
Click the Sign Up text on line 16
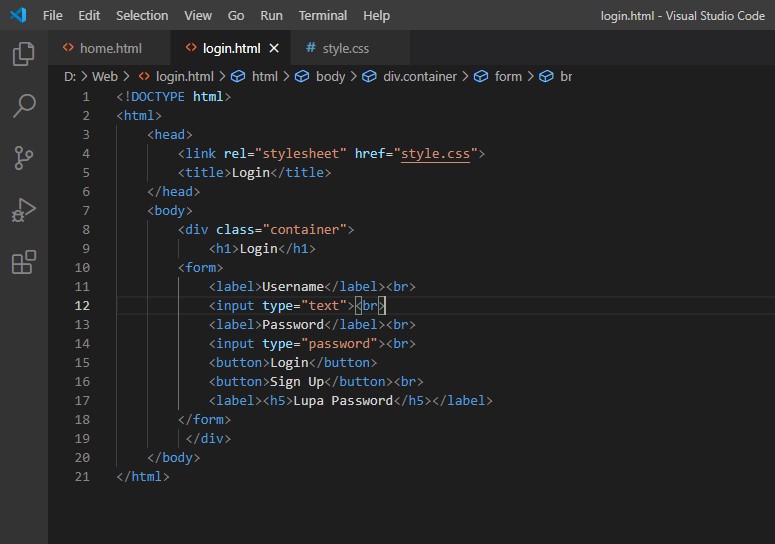pyautogui.click(x=297, y=381)
